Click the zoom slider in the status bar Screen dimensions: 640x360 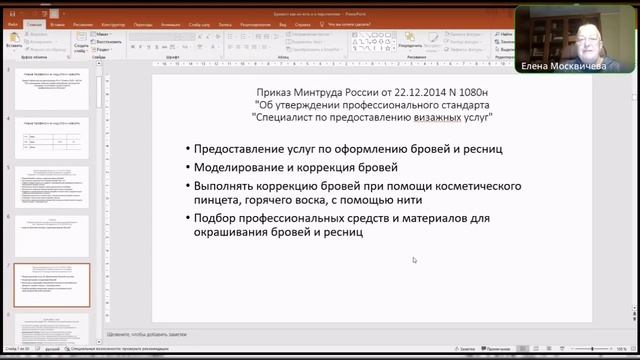592,349
